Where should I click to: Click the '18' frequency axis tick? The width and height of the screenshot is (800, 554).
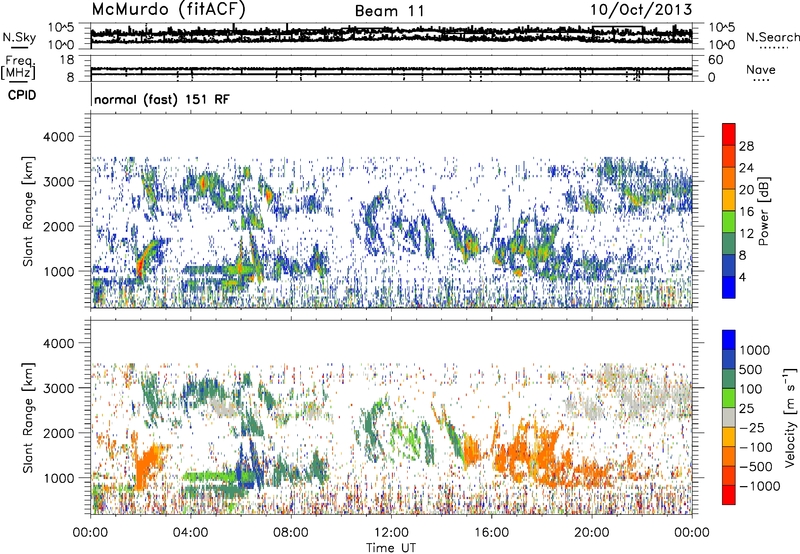point(66,60)
